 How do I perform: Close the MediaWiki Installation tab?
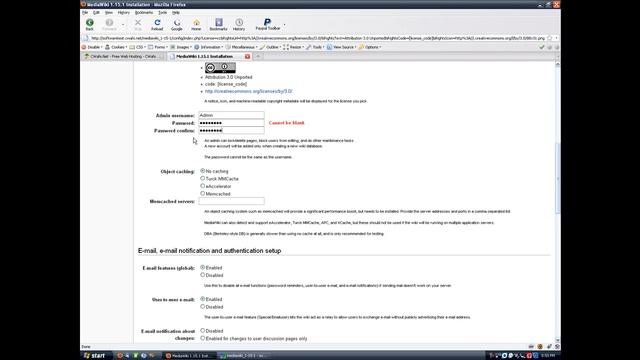pos(247,56)
